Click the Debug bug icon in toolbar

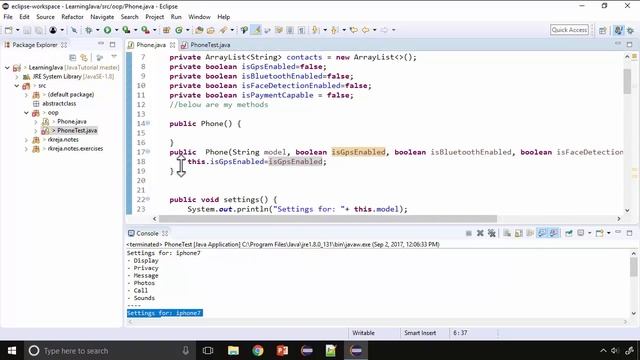88,30
